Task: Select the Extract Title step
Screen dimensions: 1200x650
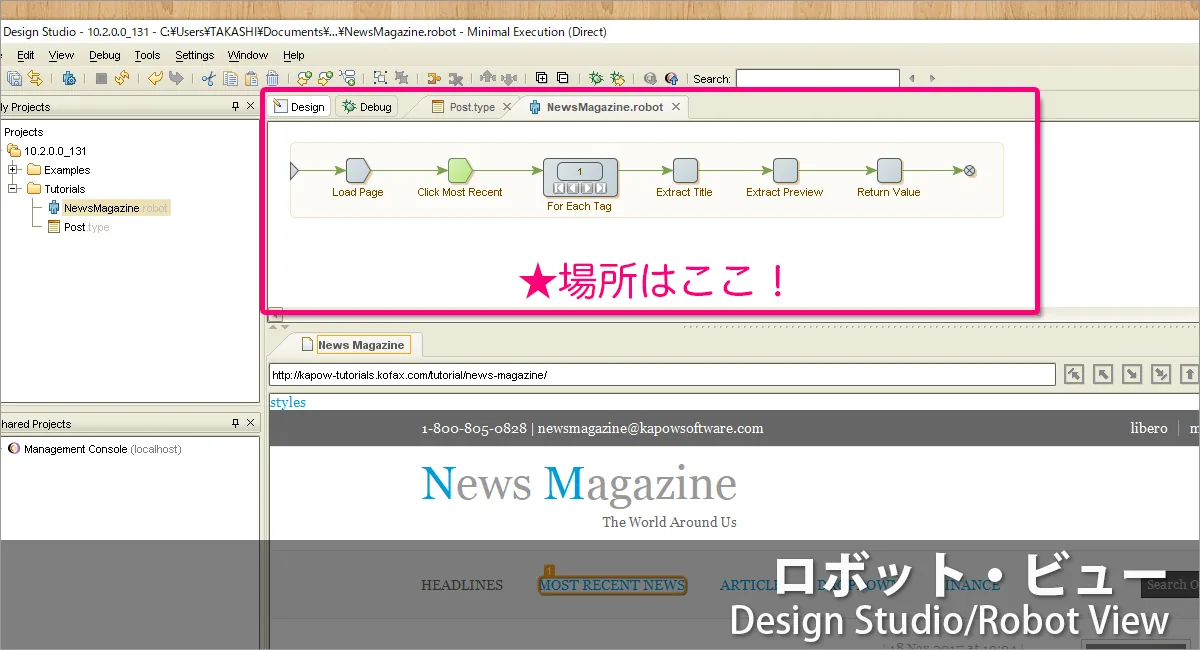Action: coord(685,171)
